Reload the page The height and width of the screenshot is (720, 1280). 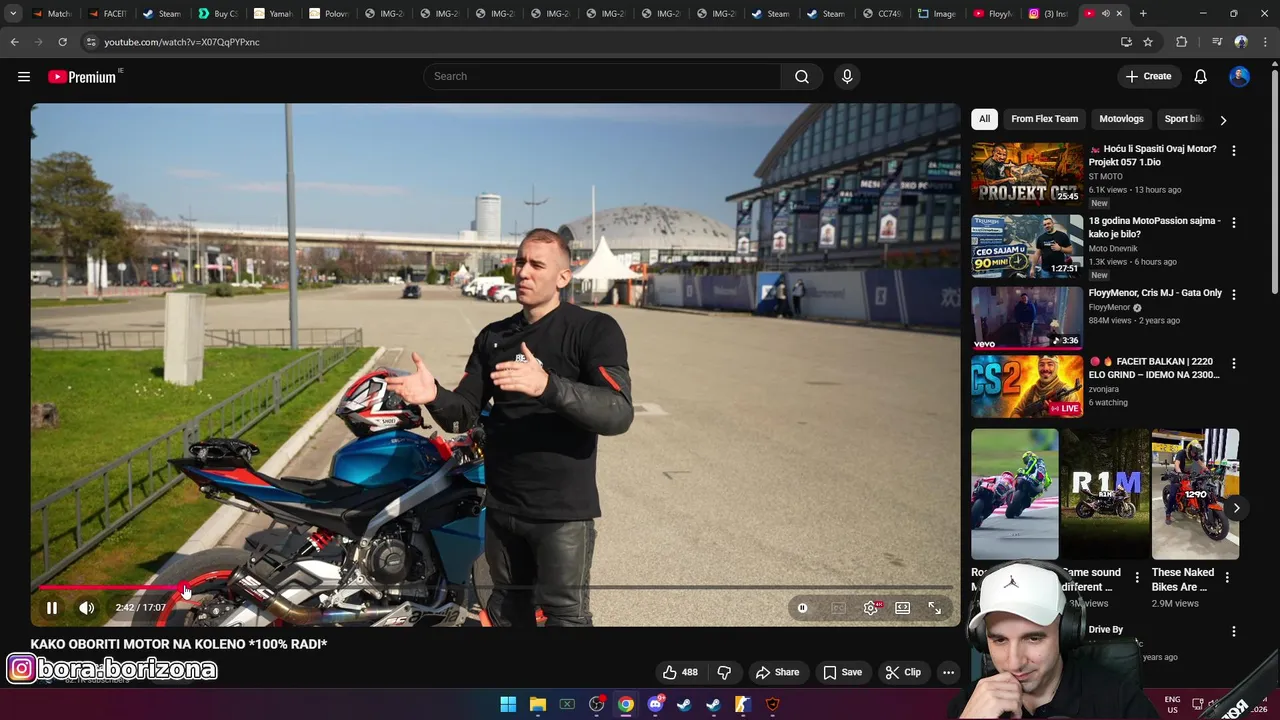[62, 42]
